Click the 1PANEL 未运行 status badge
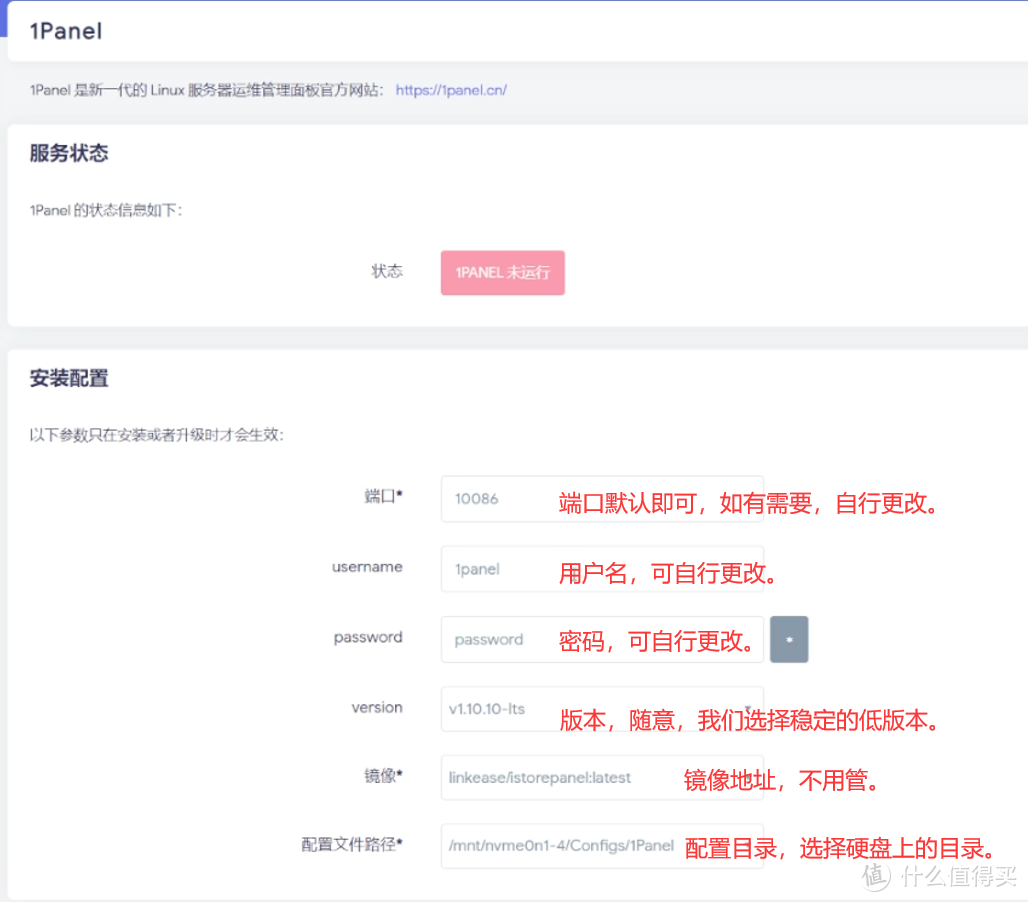Screen dimensions: 1028x902 click(502, 272)
